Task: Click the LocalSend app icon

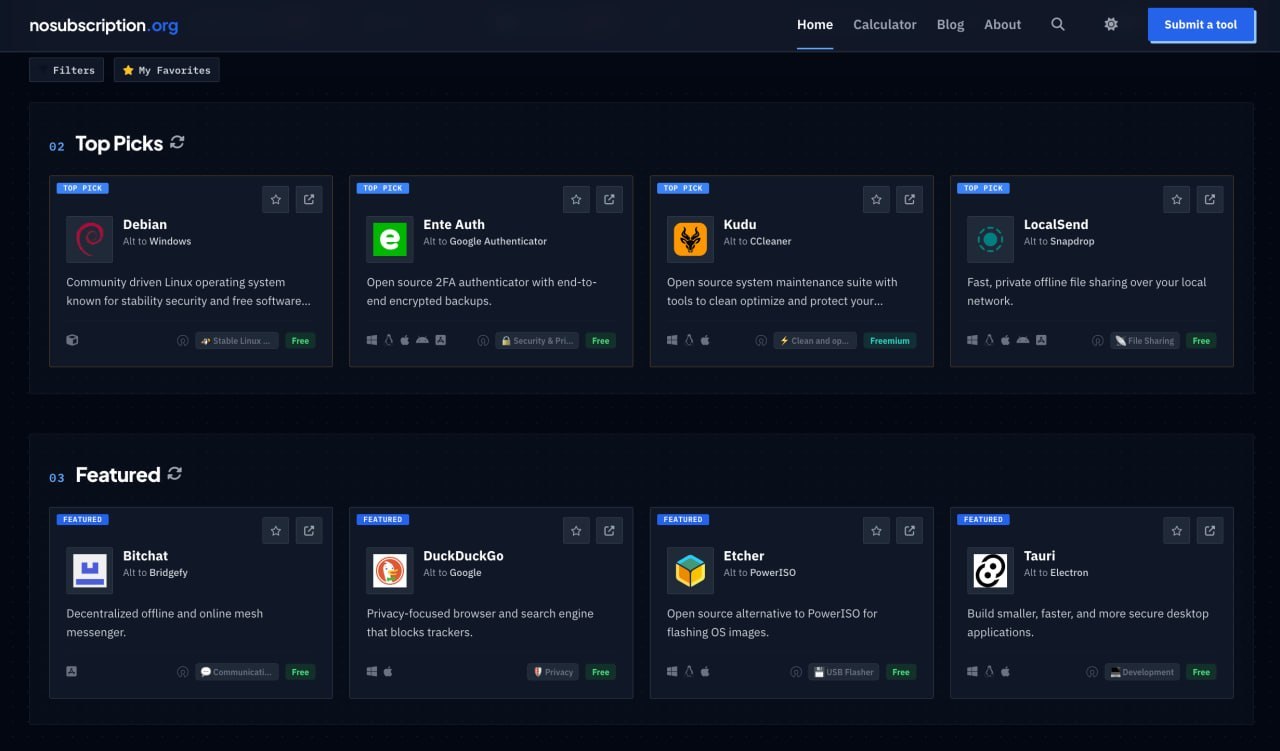Action: tap(990, 240)
